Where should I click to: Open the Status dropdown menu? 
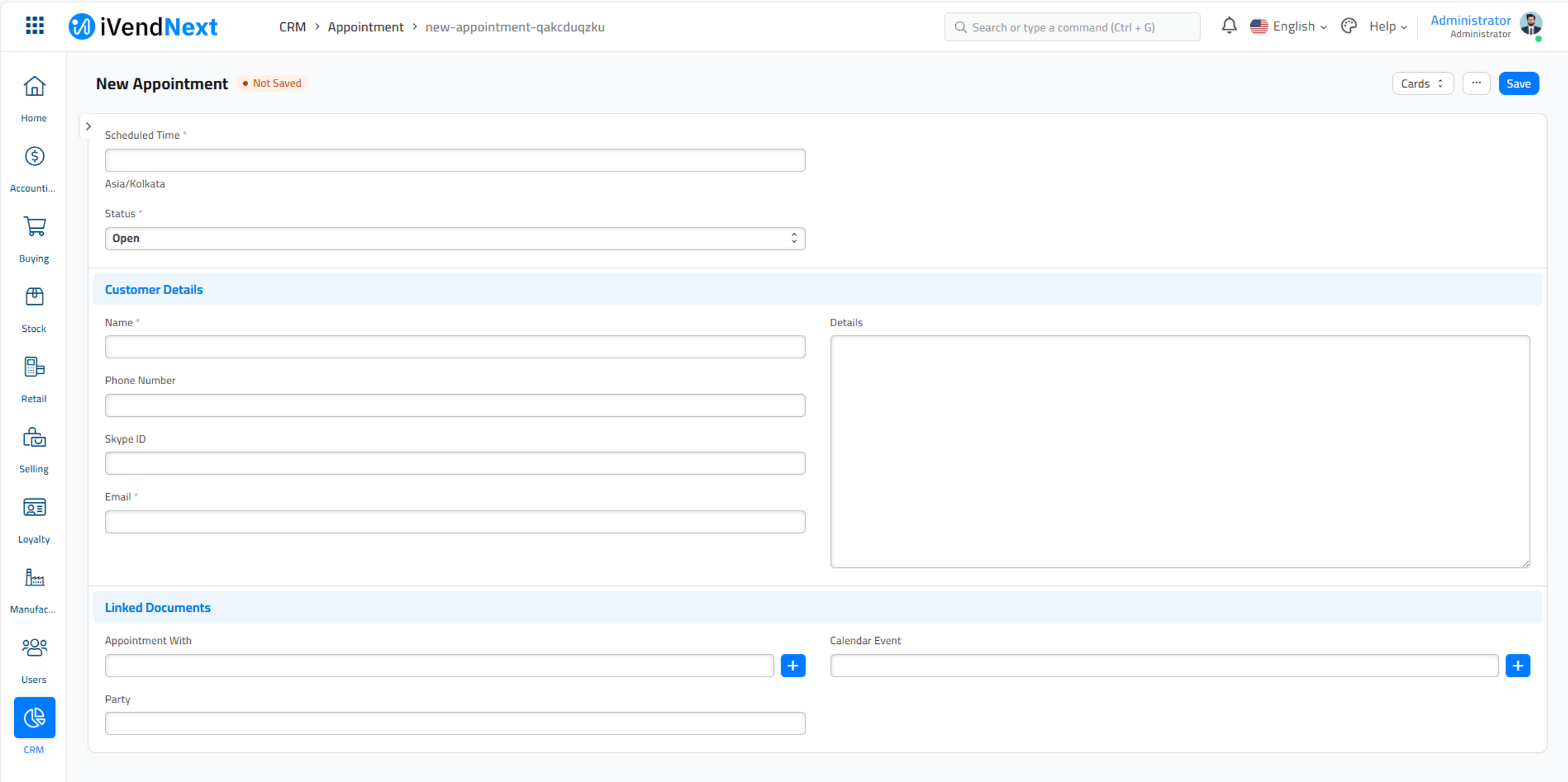coord(455,237)
